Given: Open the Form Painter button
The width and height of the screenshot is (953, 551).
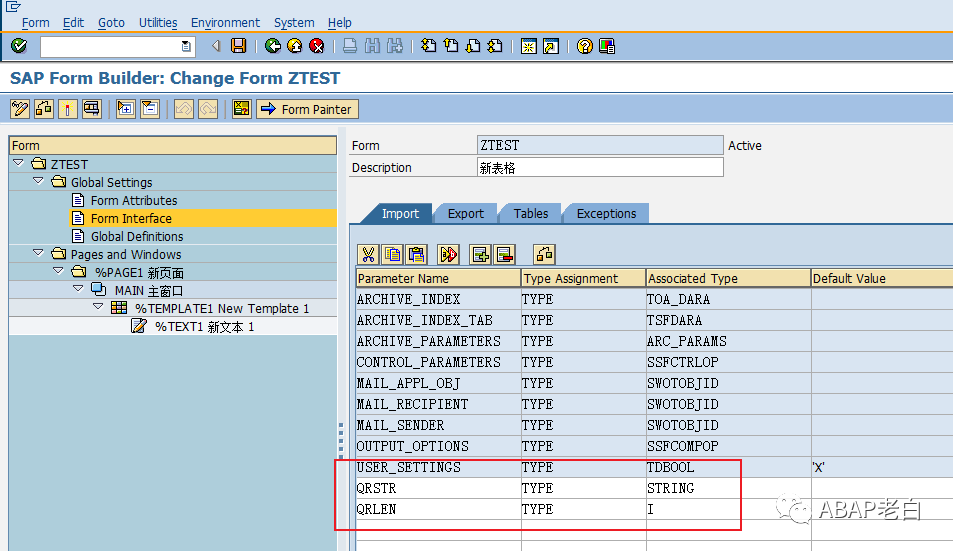Looking at the screenshot, I should (x=308, y=109).
